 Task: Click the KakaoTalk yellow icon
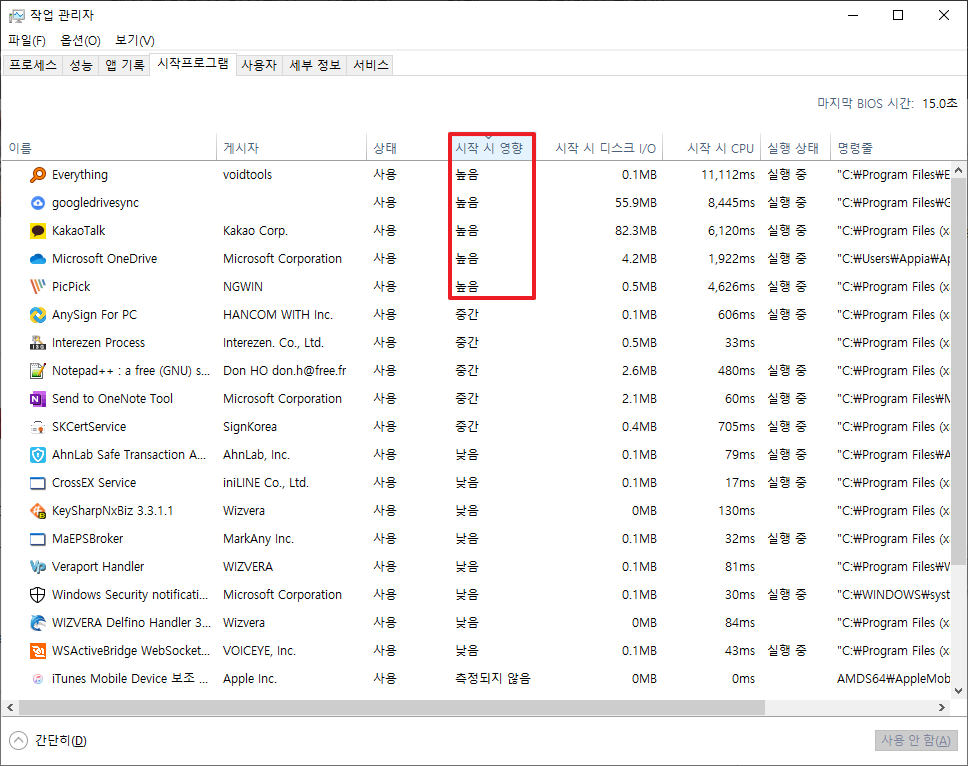38,231
